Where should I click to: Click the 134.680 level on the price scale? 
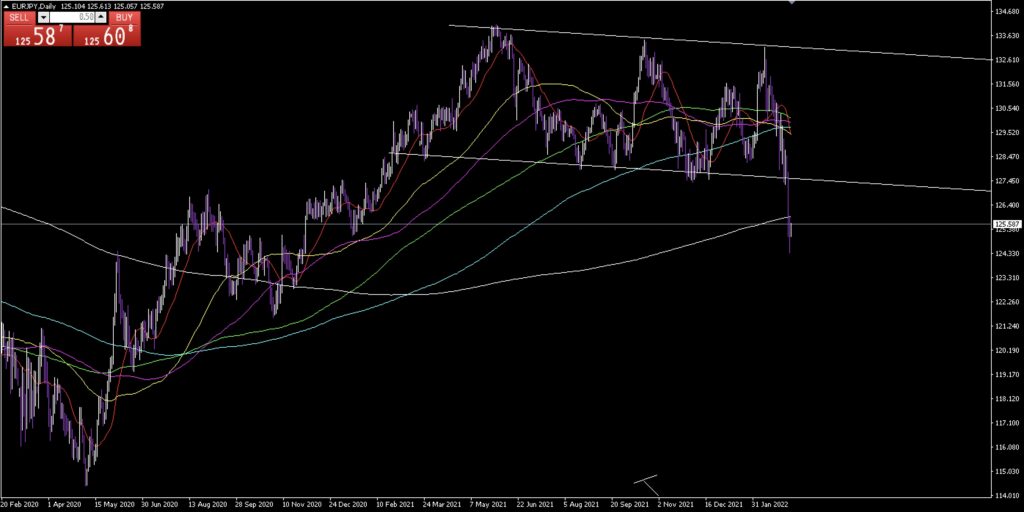click(1006, 11)
